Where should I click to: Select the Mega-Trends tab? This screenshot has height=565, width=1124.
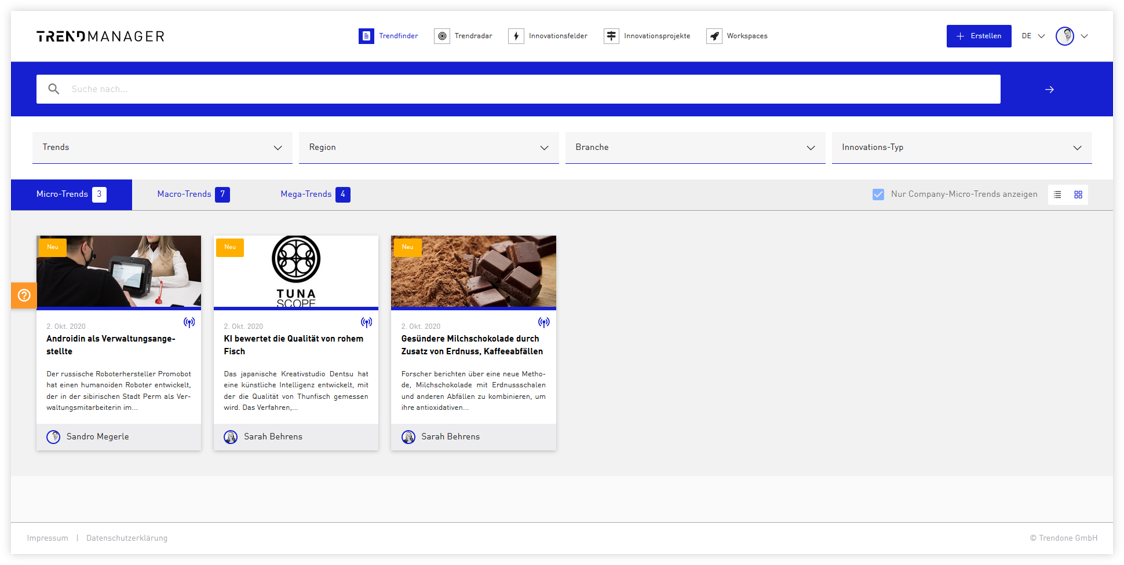coord(315,194)
